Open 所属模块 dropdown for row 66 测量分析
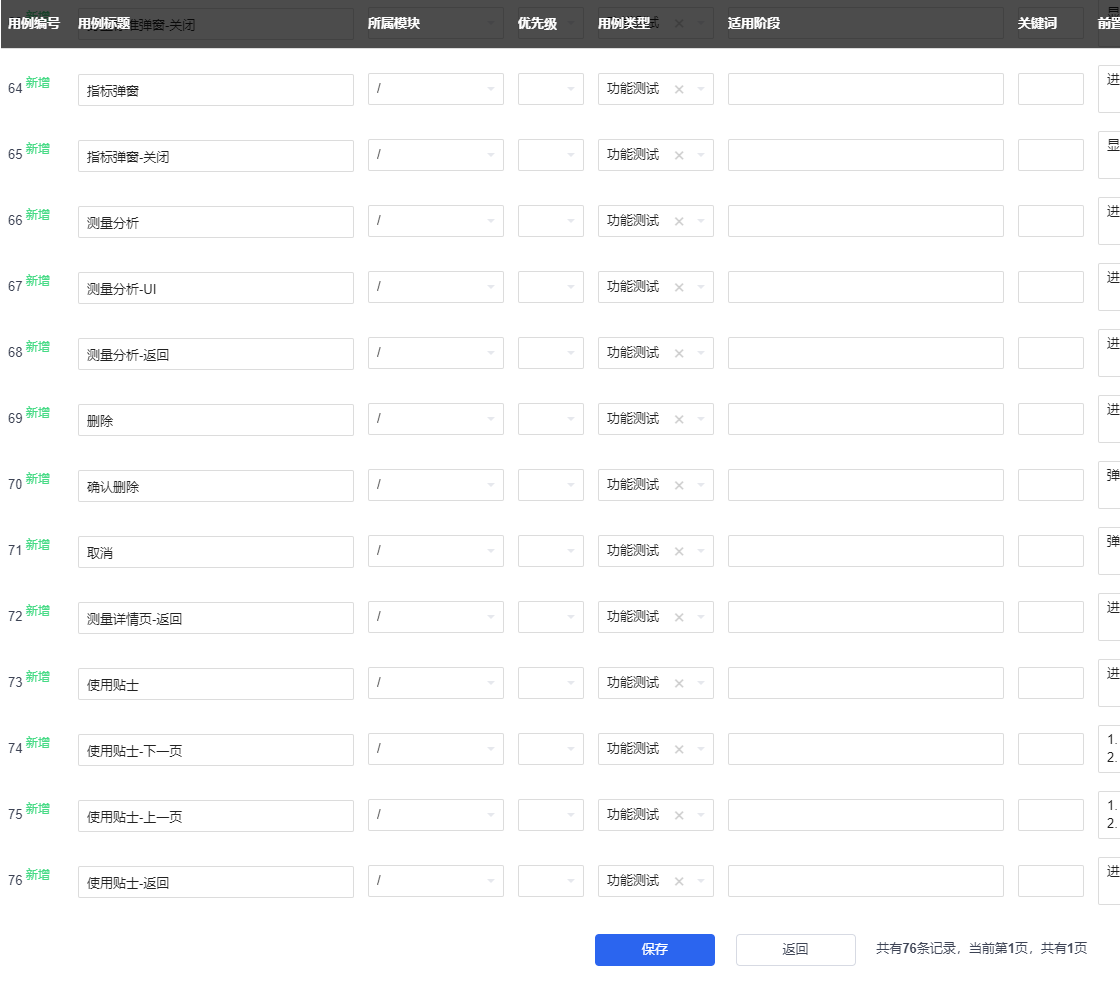1120x991 pixels. click(436, 221)
